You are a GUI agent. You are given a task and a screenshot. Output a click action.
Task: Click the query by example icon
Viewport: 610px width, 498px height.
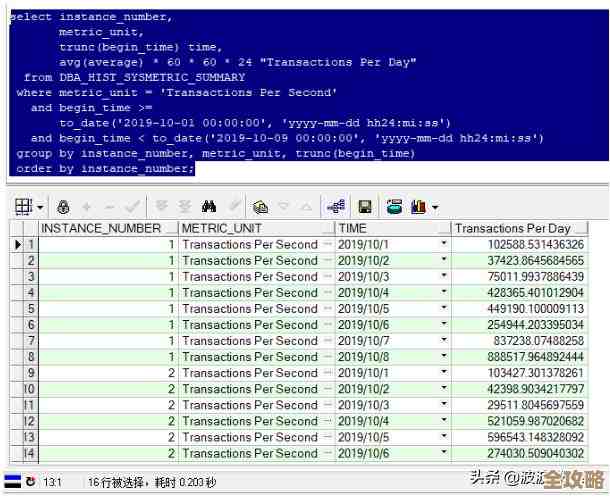[x=260, y=207]
